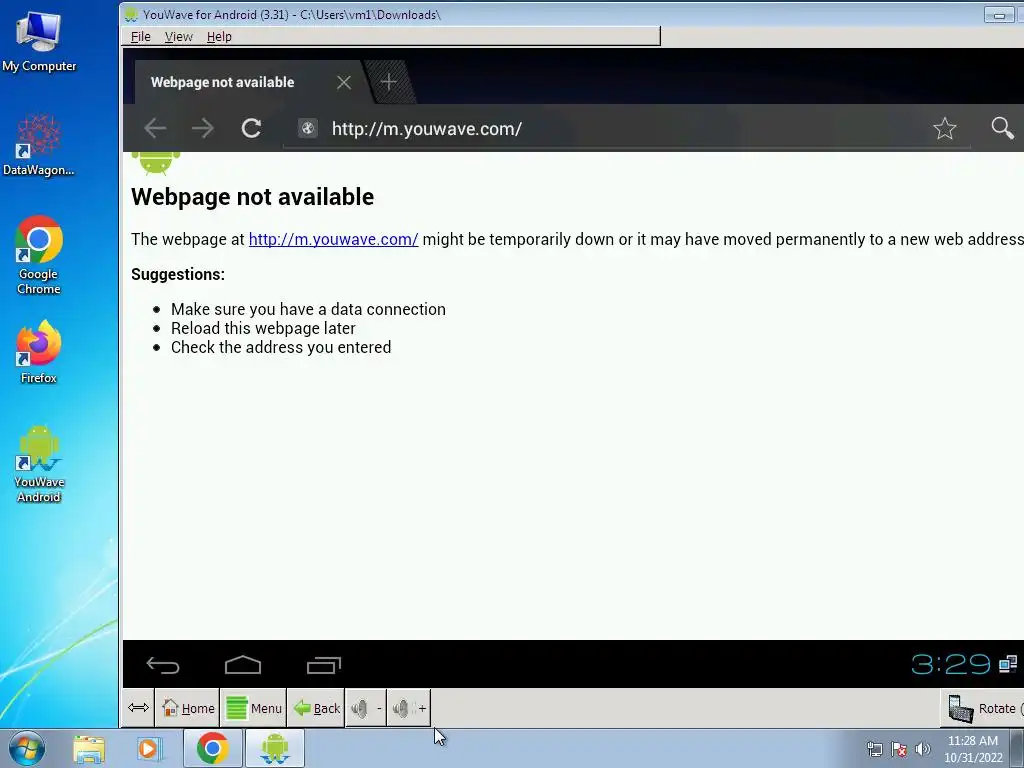The width and height of the screenshot is (1024, 768).
Task: Click 'Make sure you have a data connection' text
Action: tap(308, 309)
